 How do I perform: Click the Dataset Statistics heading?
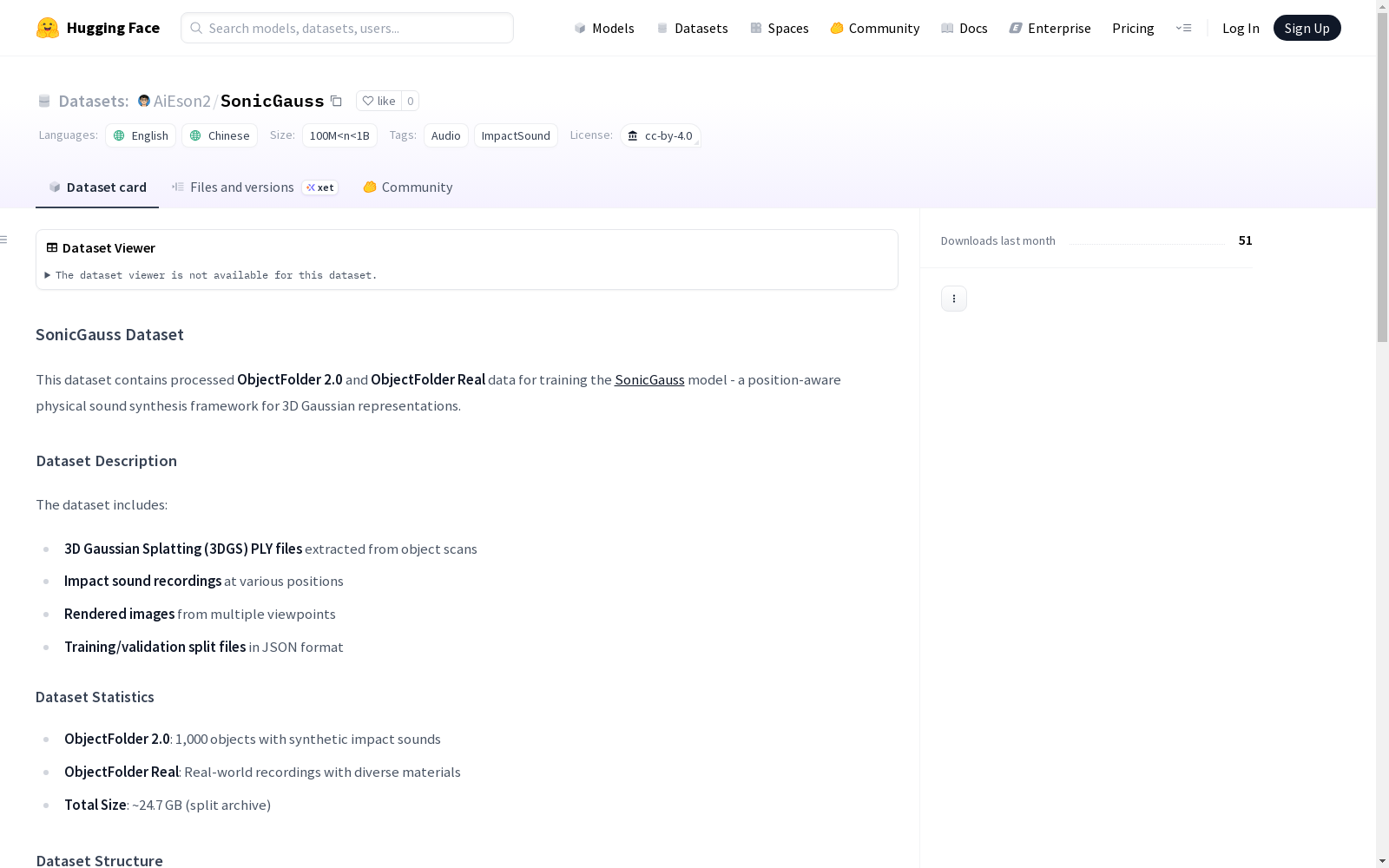point(95,697)
